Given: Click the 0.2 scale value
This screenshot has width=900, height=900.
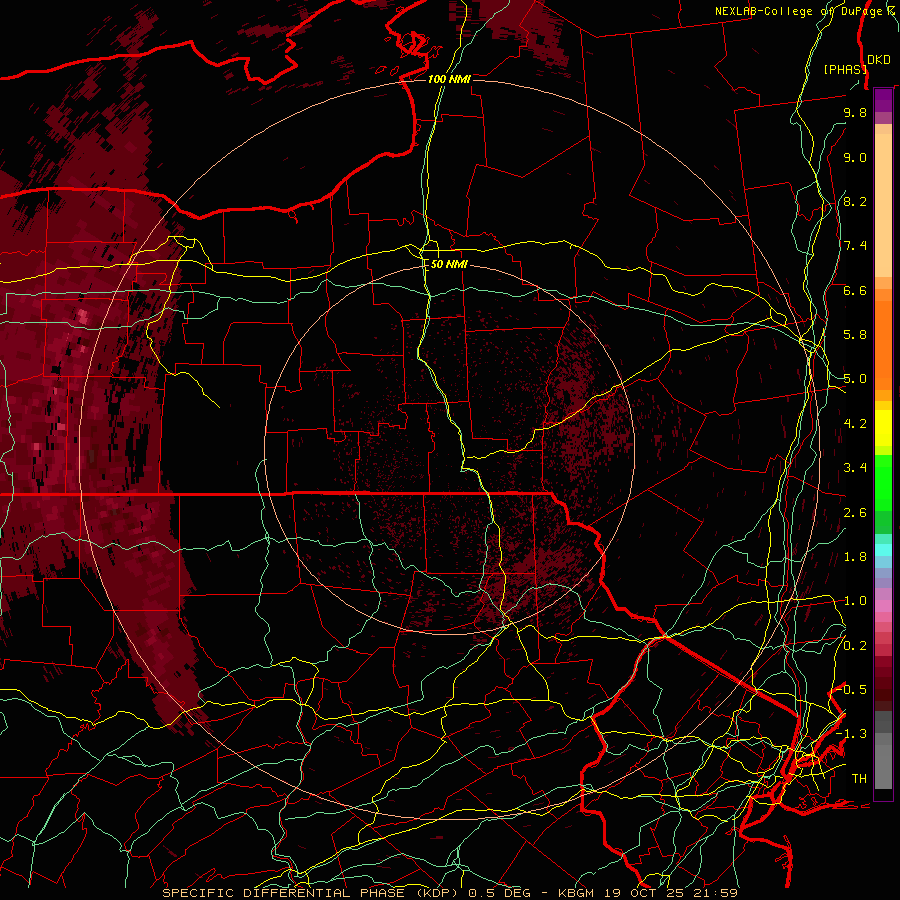Looking at the screenshot, I should pos(855,646).
